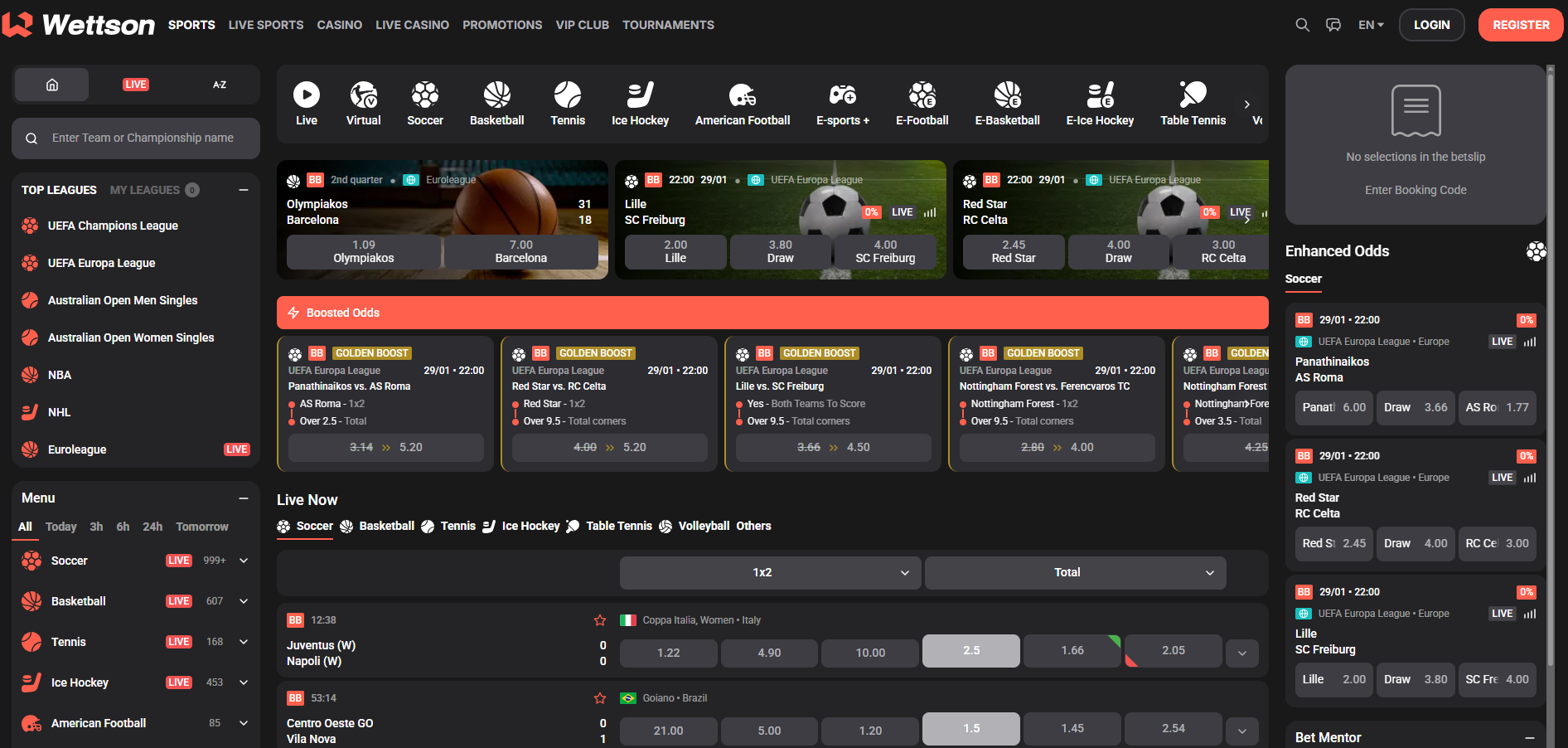
Task: Open the 1x2 market dropdown
Action: tap(769, 572)
